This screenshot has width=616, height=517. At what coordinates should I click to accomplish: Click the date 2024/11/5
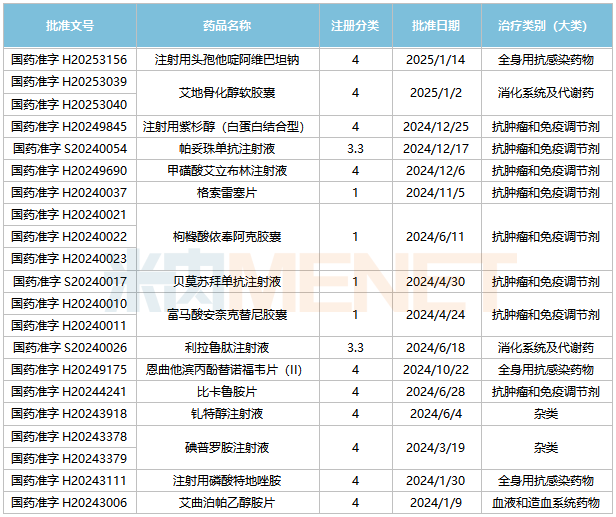[436, 192]
